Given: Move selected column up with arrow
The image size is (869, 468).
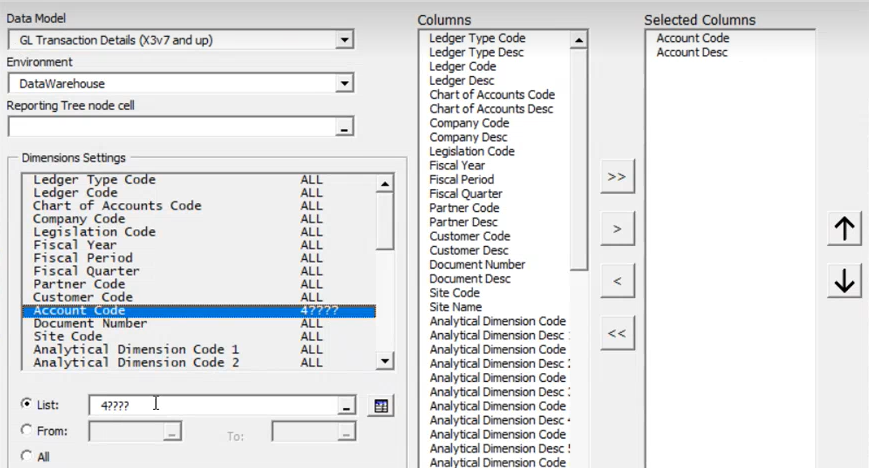Looking at the screenshot, I should click(x=845, y=229).
